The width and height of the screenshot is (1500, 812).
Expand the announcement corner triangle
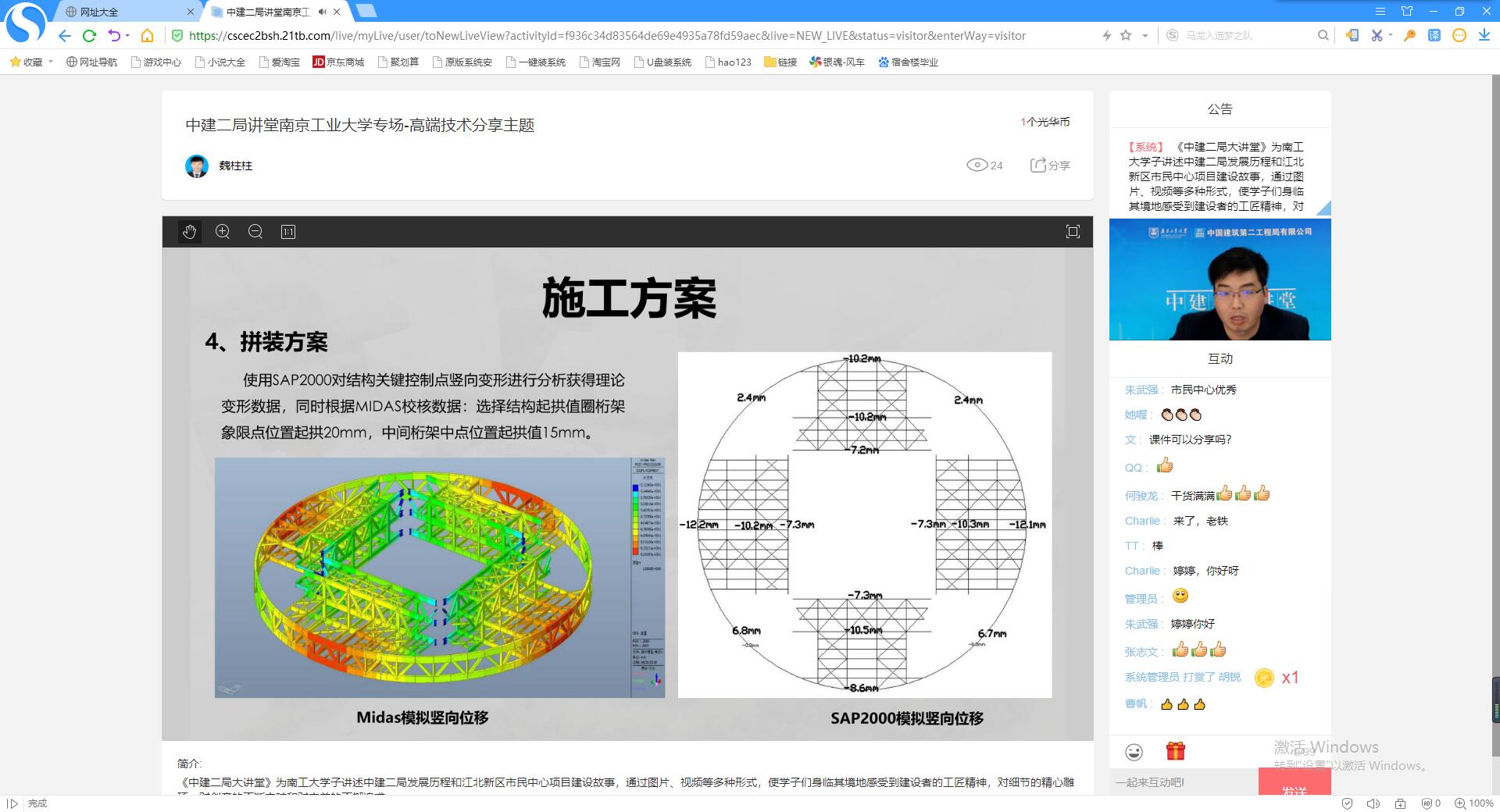coord(1323,208)
